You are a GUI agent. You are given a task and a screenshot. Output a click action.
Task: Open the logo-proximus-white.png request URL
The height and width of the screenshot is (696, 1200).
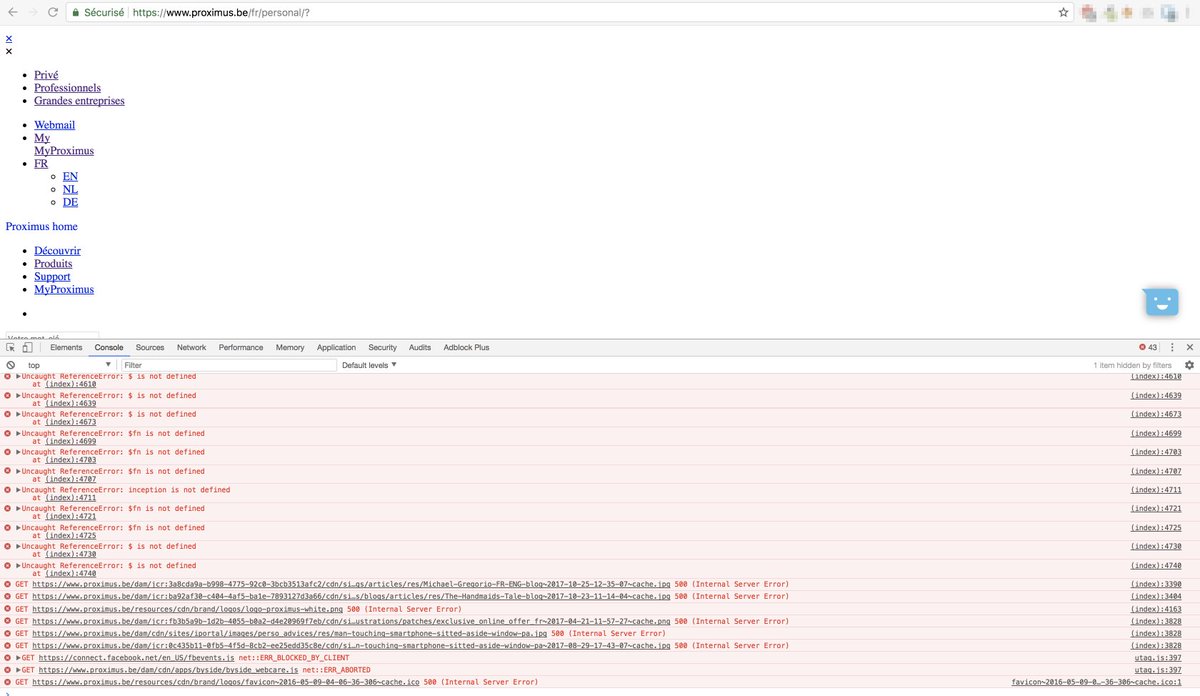tap(187, 609)
